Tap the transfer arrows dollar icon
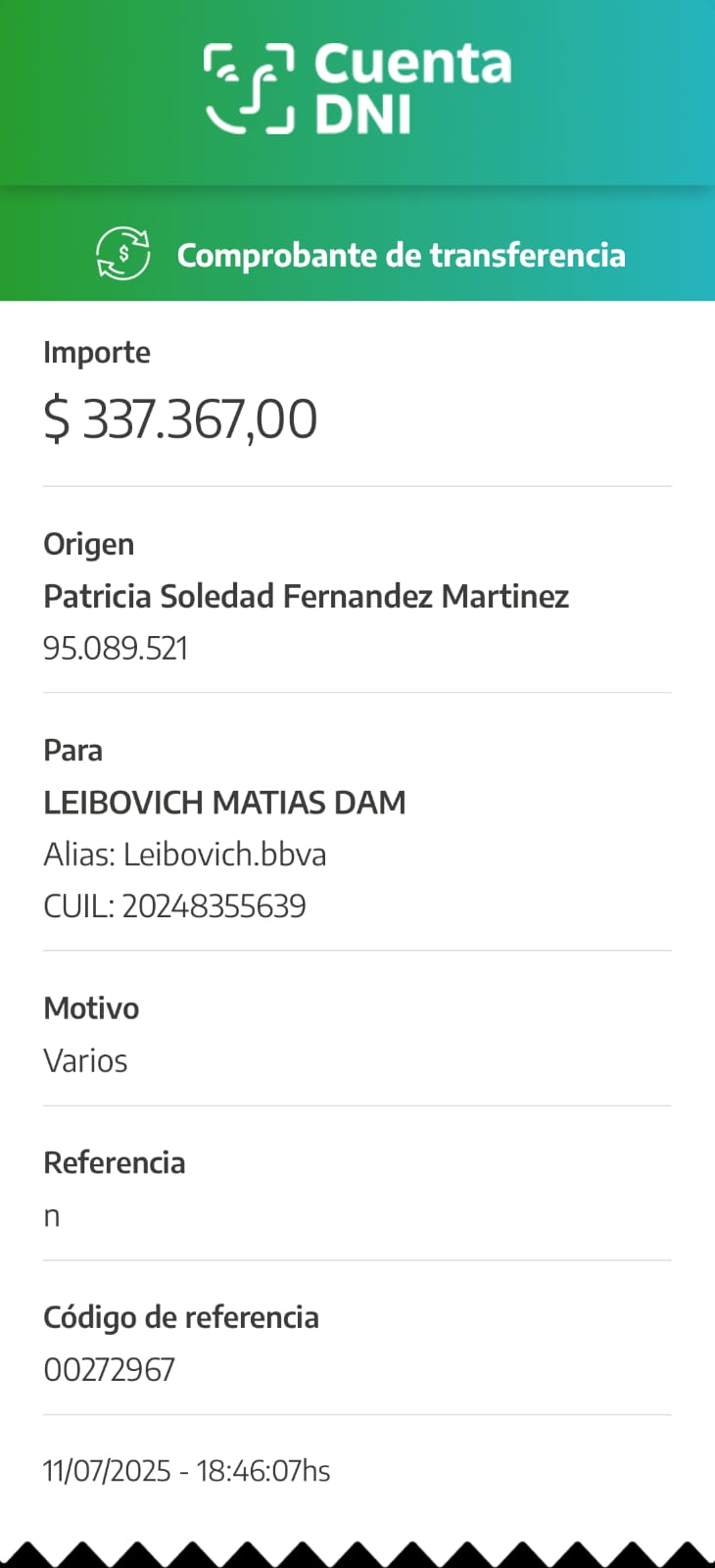This screenshot has height=1568, width=715. pos(123,254)
